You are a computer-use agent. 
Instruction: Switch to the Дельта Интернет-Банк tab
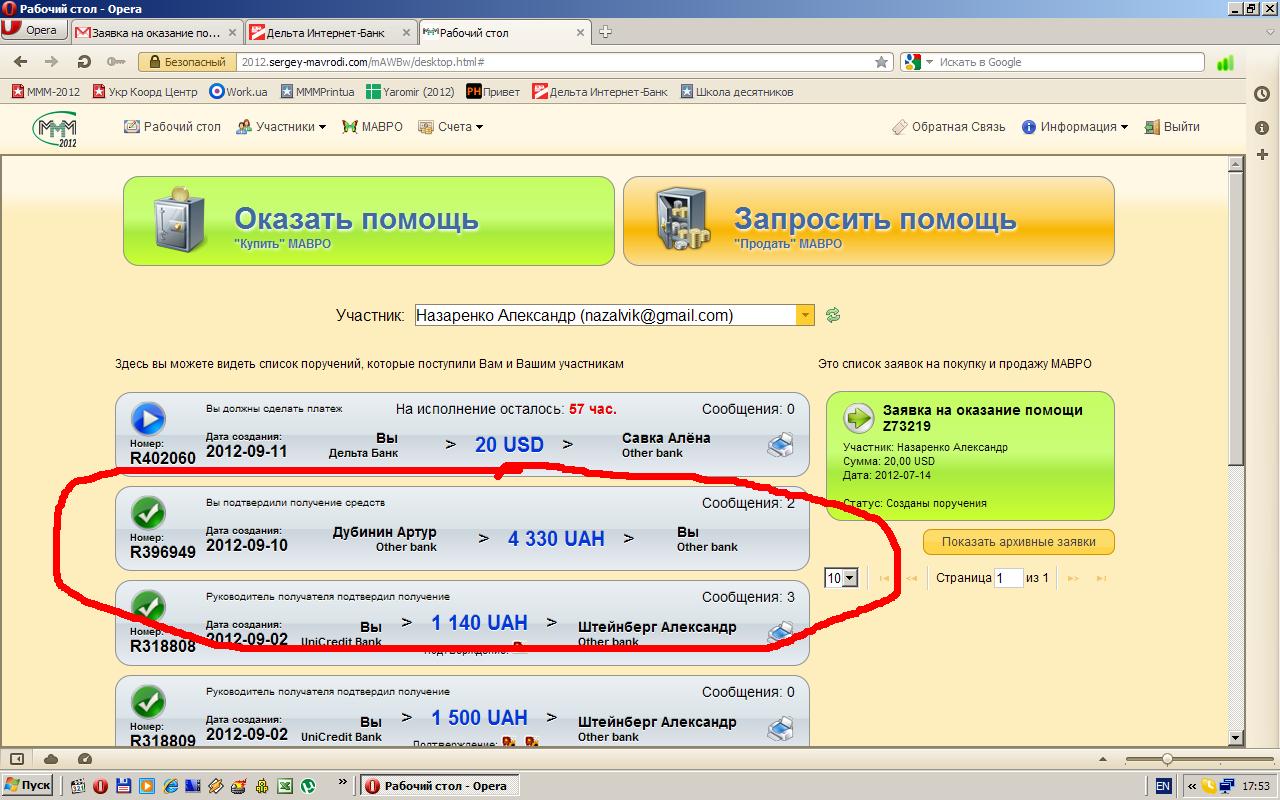330,32
